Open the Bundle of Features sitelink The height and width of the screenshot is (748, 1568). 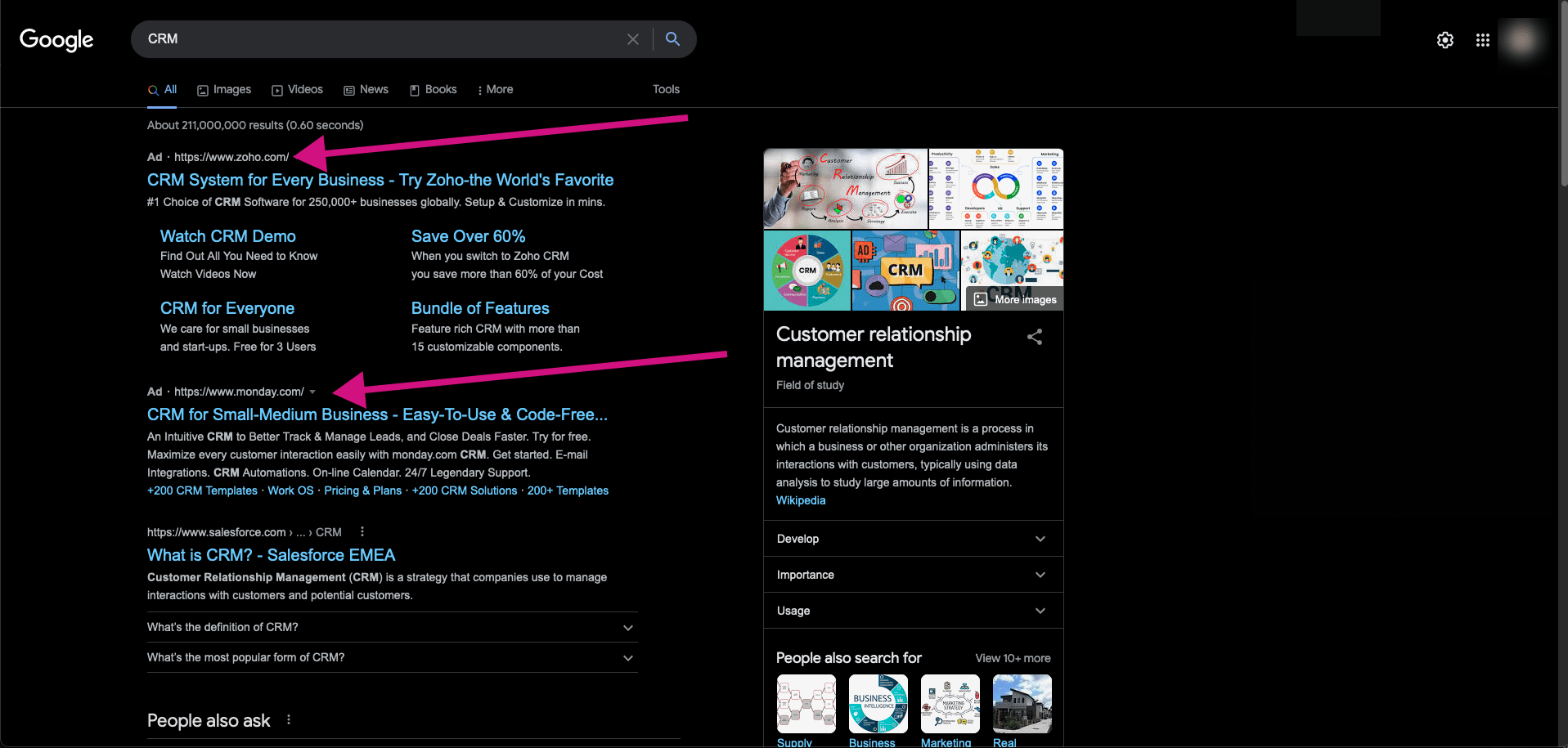[480, 308]
